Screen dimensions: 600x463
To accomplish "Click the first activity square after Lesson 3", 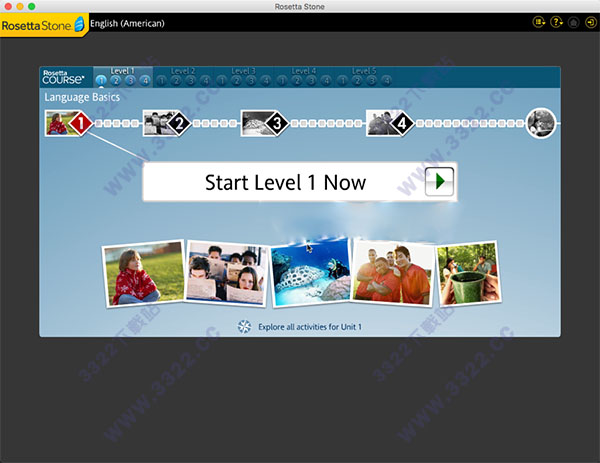I will (x=295, y=123).
